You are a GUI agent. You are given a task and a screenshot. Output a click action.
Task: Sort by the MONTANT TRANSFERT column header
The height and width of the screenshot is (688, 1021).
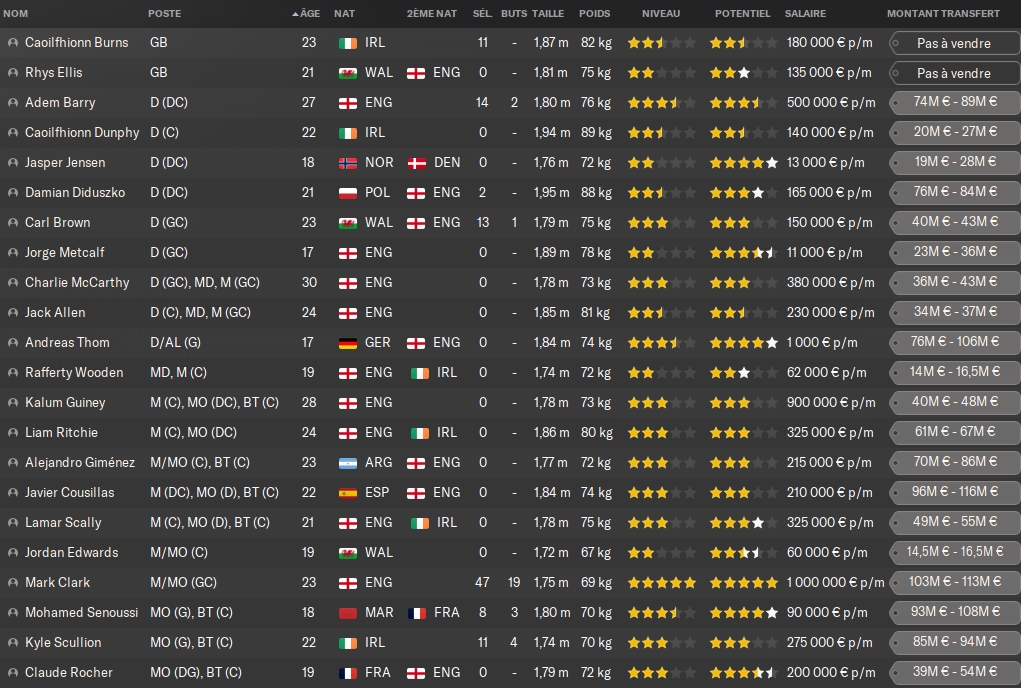pos(943,14)
